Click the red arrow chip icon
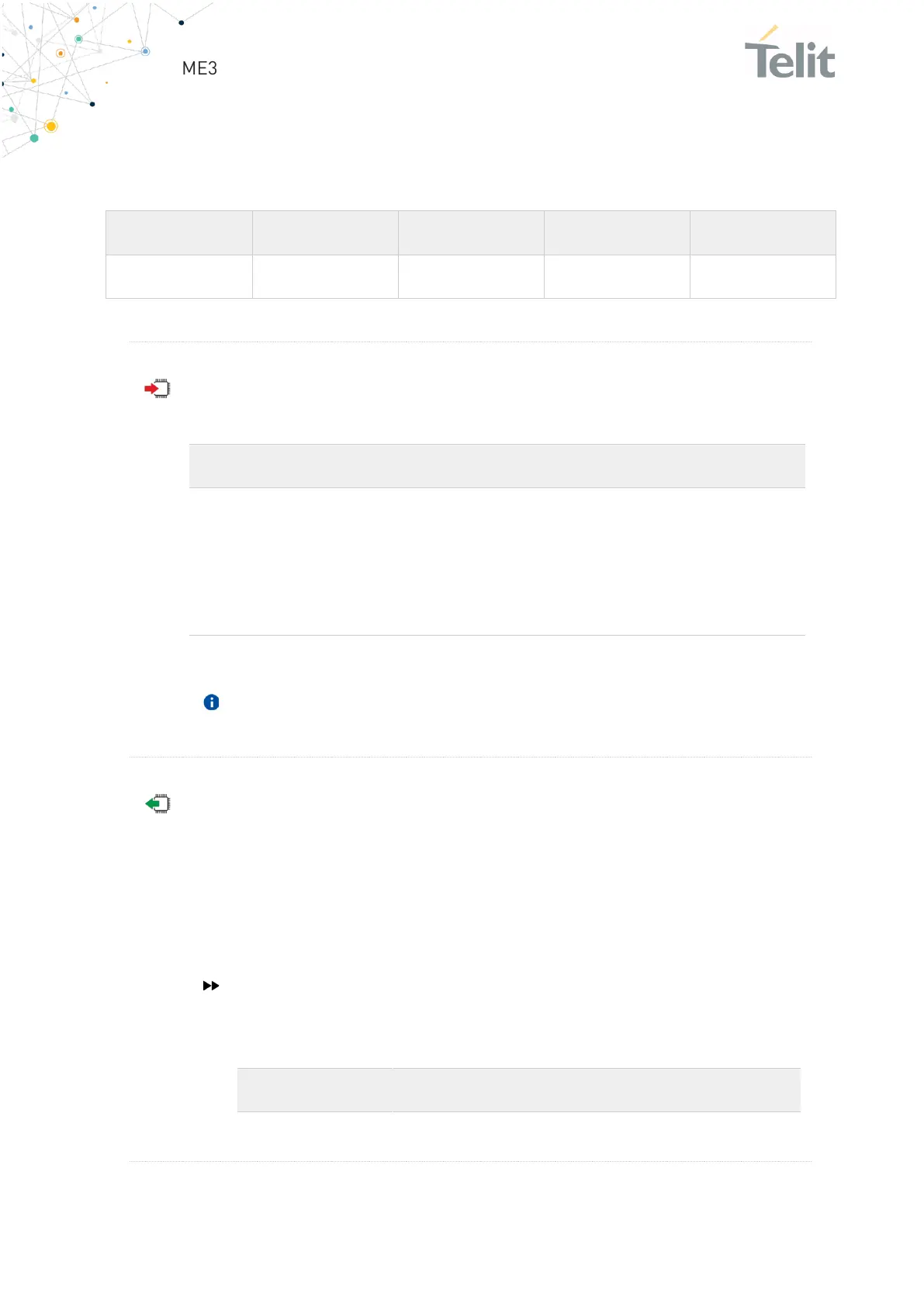Viewport: 924px width, 1307px height. click(157, 388)
